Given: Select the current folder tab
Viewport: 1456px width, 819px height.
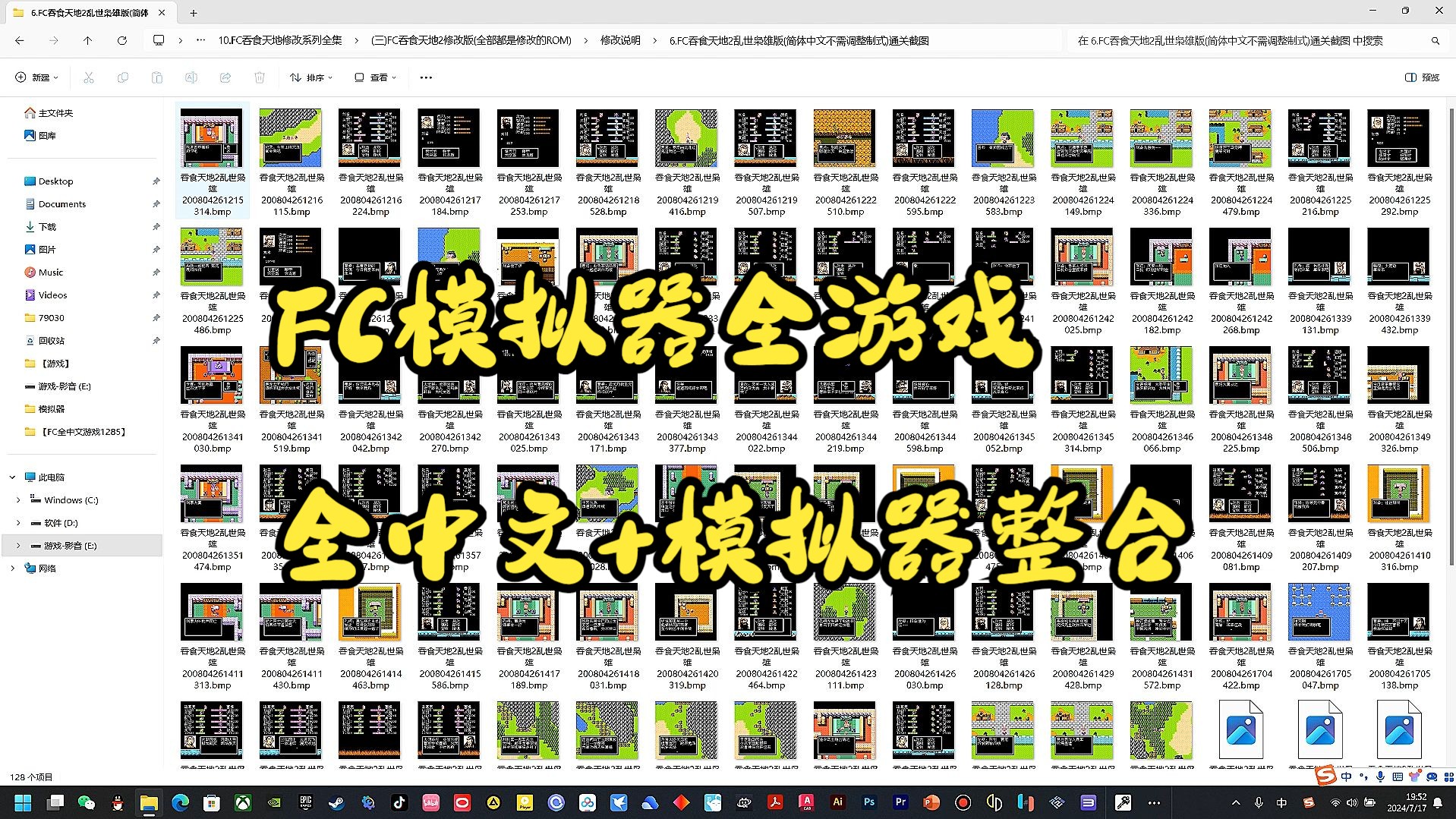Looking at the screenshot, I should 90,13.
